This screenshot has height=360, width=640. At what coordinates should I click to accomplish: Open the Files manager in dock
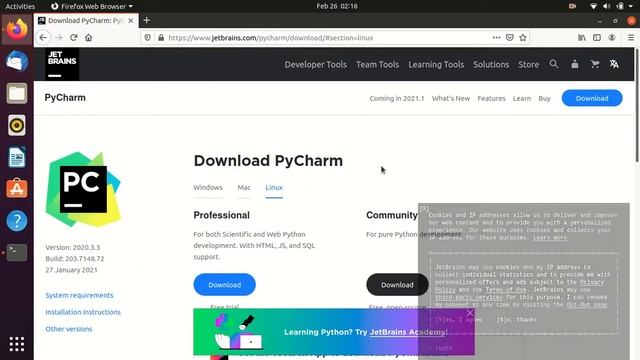pos(17,93)
